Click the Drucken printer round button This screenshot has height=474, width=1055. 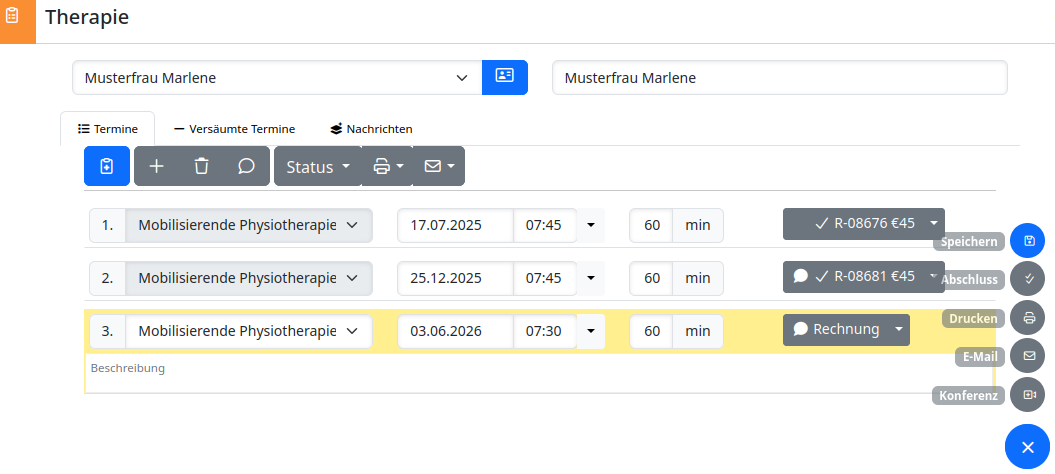click(1027, 318)
